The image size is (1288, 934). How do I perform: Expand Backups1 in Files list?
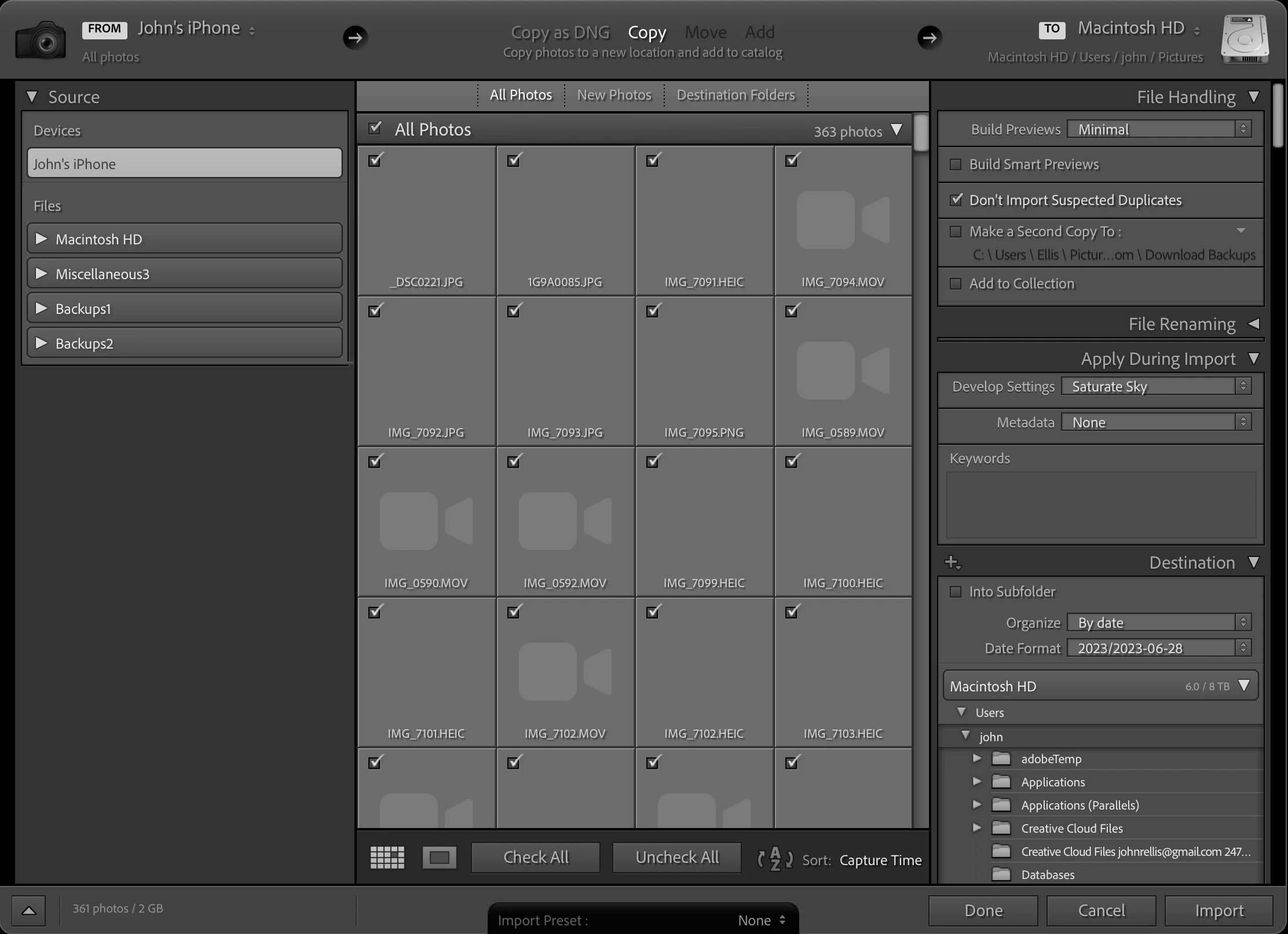pos(41,308)
